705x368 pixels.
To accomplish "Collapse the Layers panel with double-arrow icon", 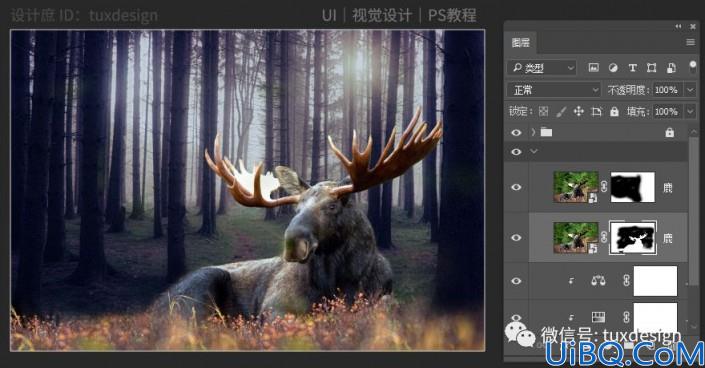I will (x=678, y=27).
